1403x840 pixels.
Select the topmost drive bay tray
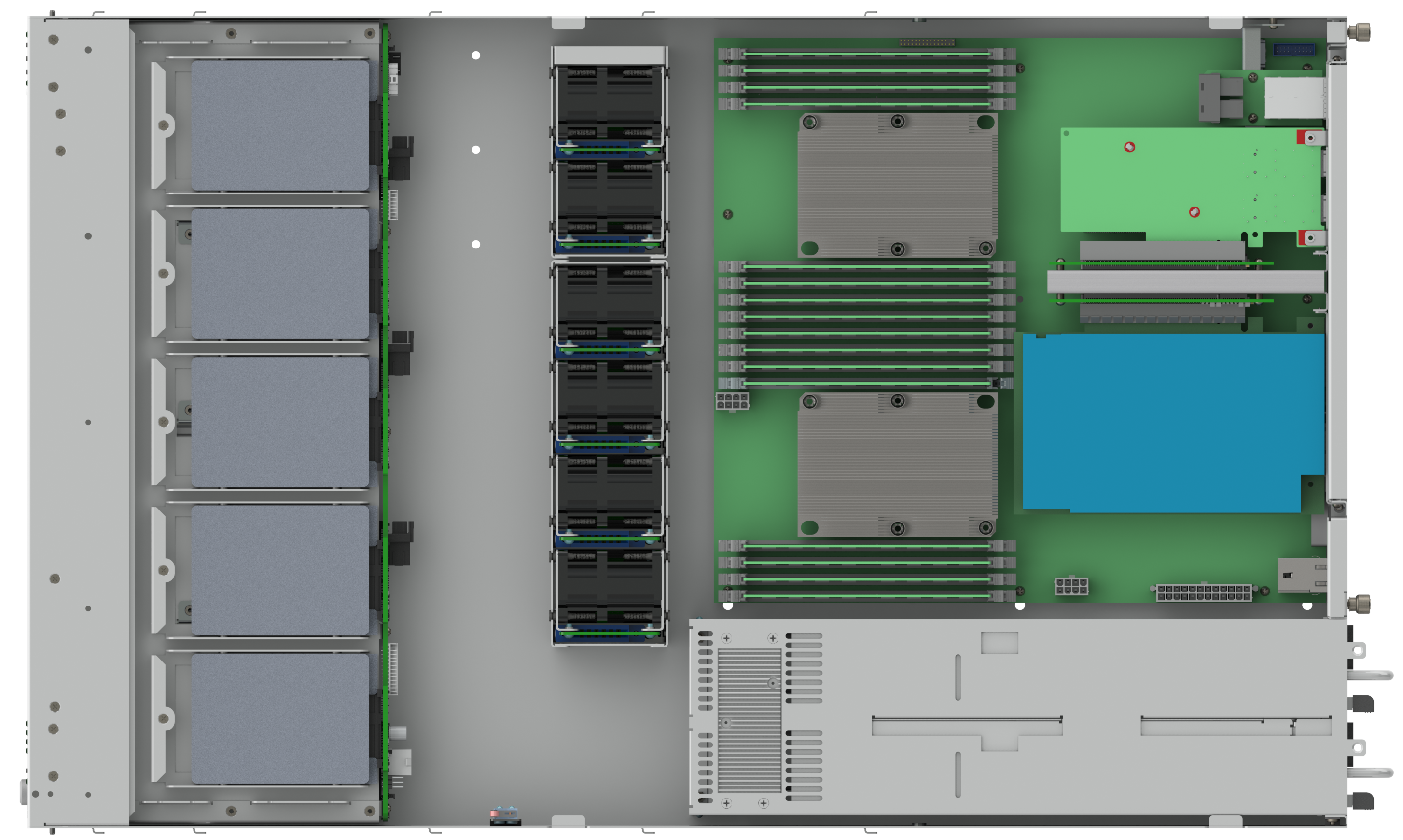click(x=280, y=125)
